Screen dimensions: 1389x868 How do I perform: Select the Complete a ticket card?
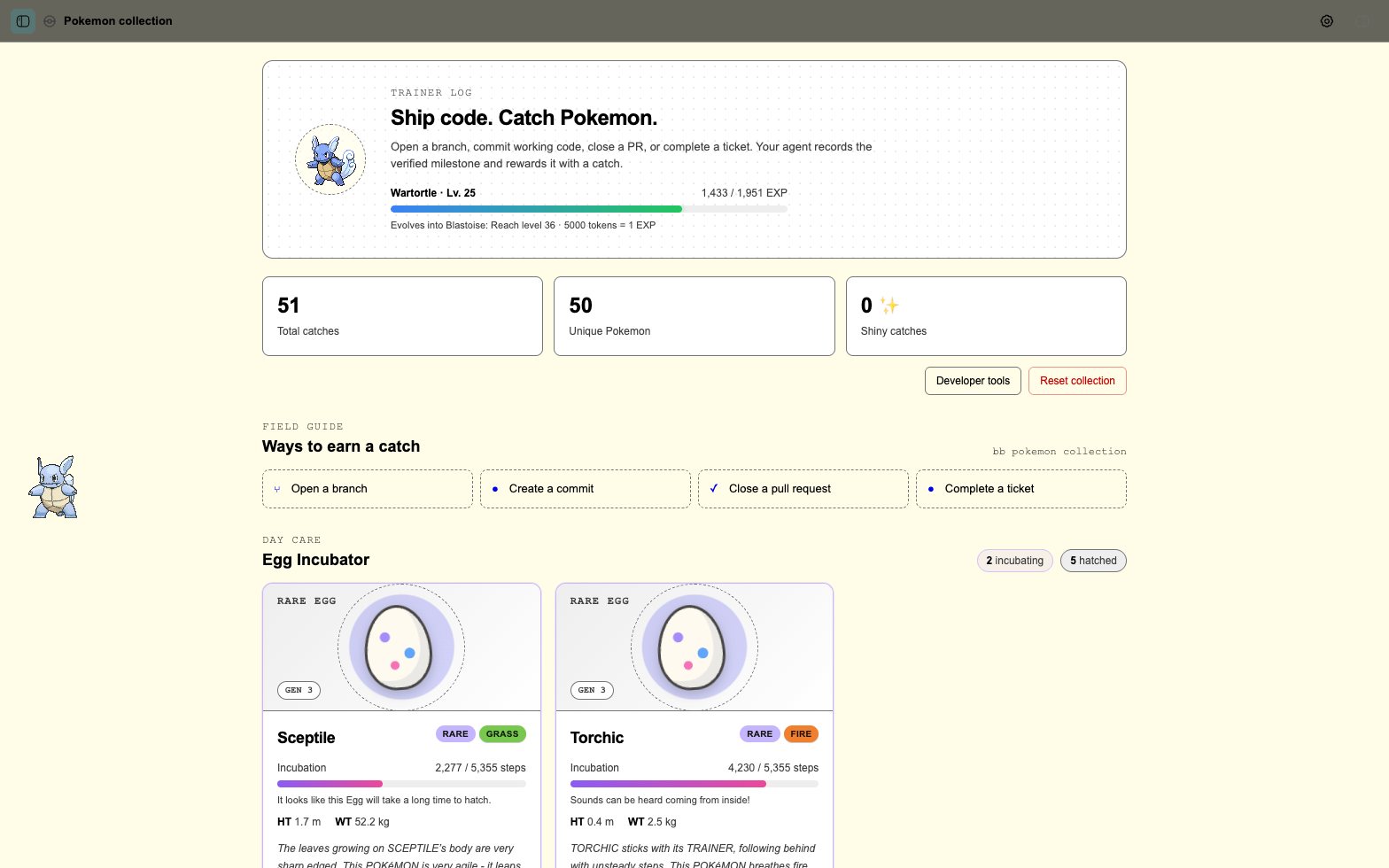pyautogui.click(x=1021, y=489)
